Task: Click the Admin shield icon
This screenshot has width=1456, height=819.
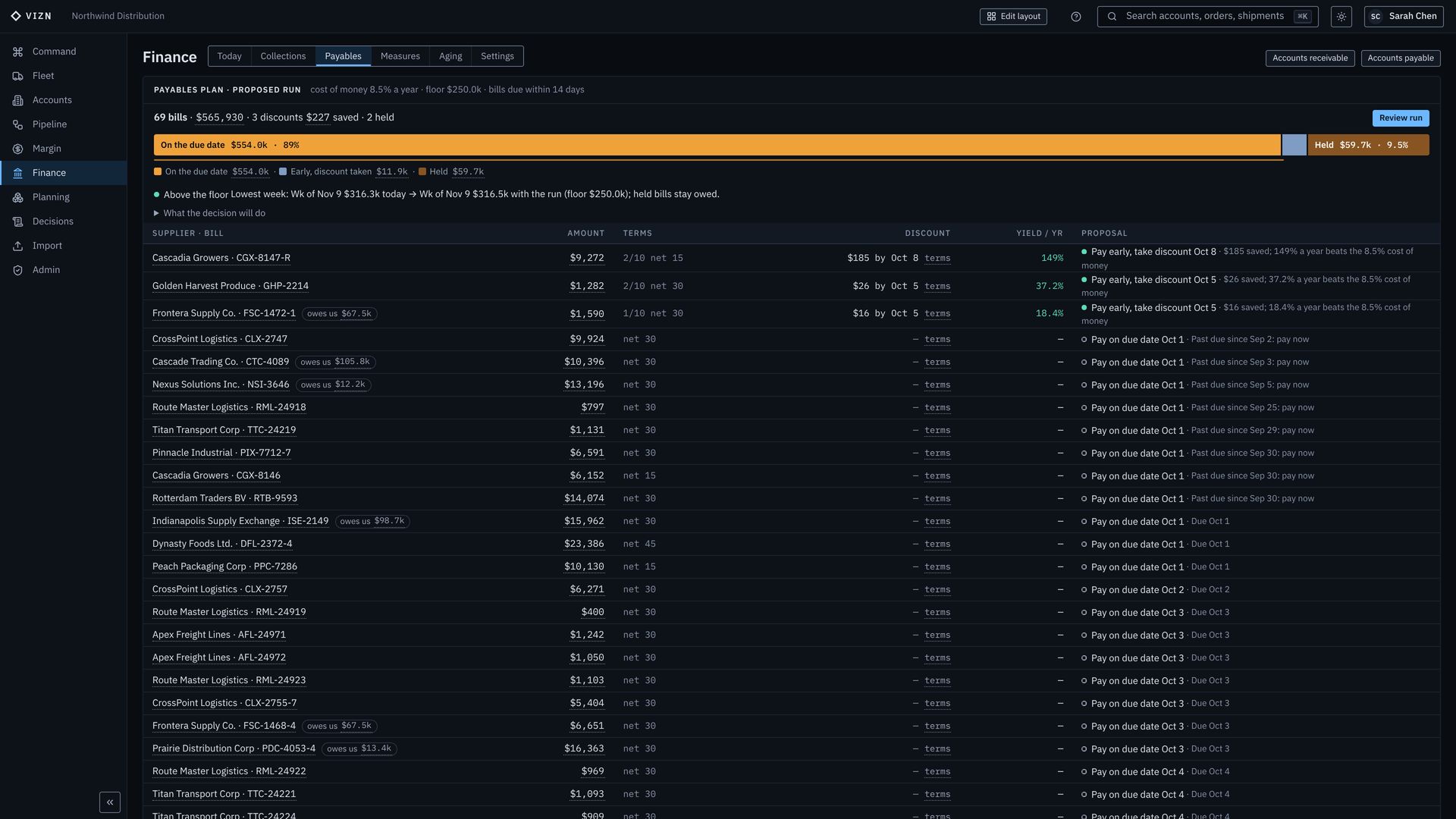Action: pos(17,270)
